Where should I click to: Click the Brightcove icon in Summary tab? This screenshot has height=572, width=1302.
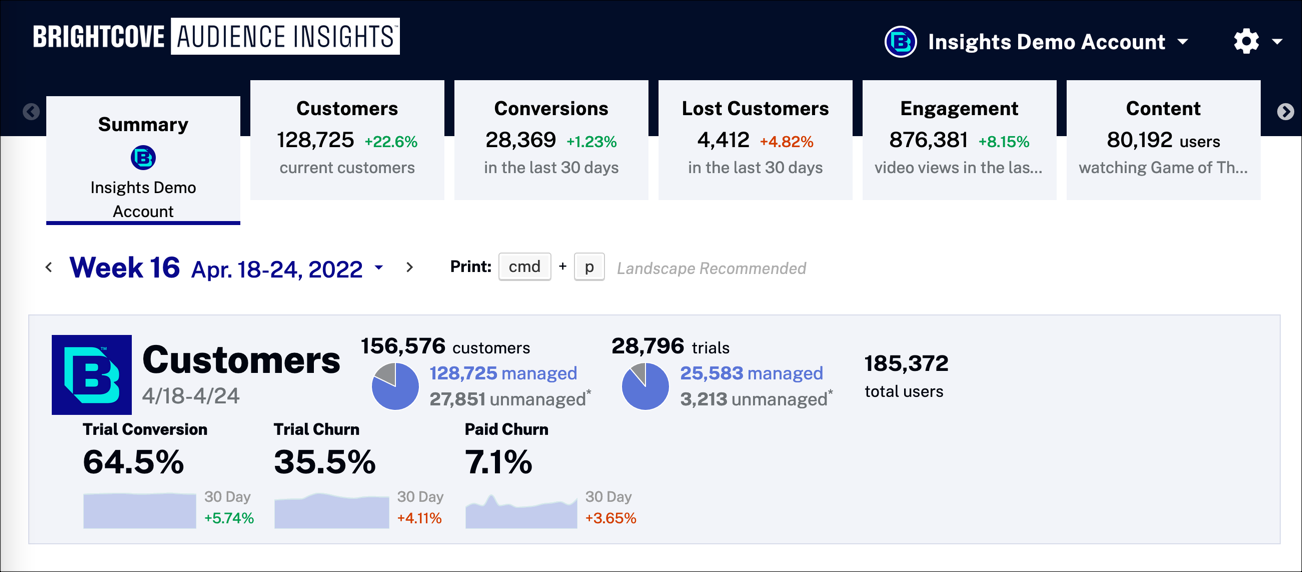pos(143,158)
